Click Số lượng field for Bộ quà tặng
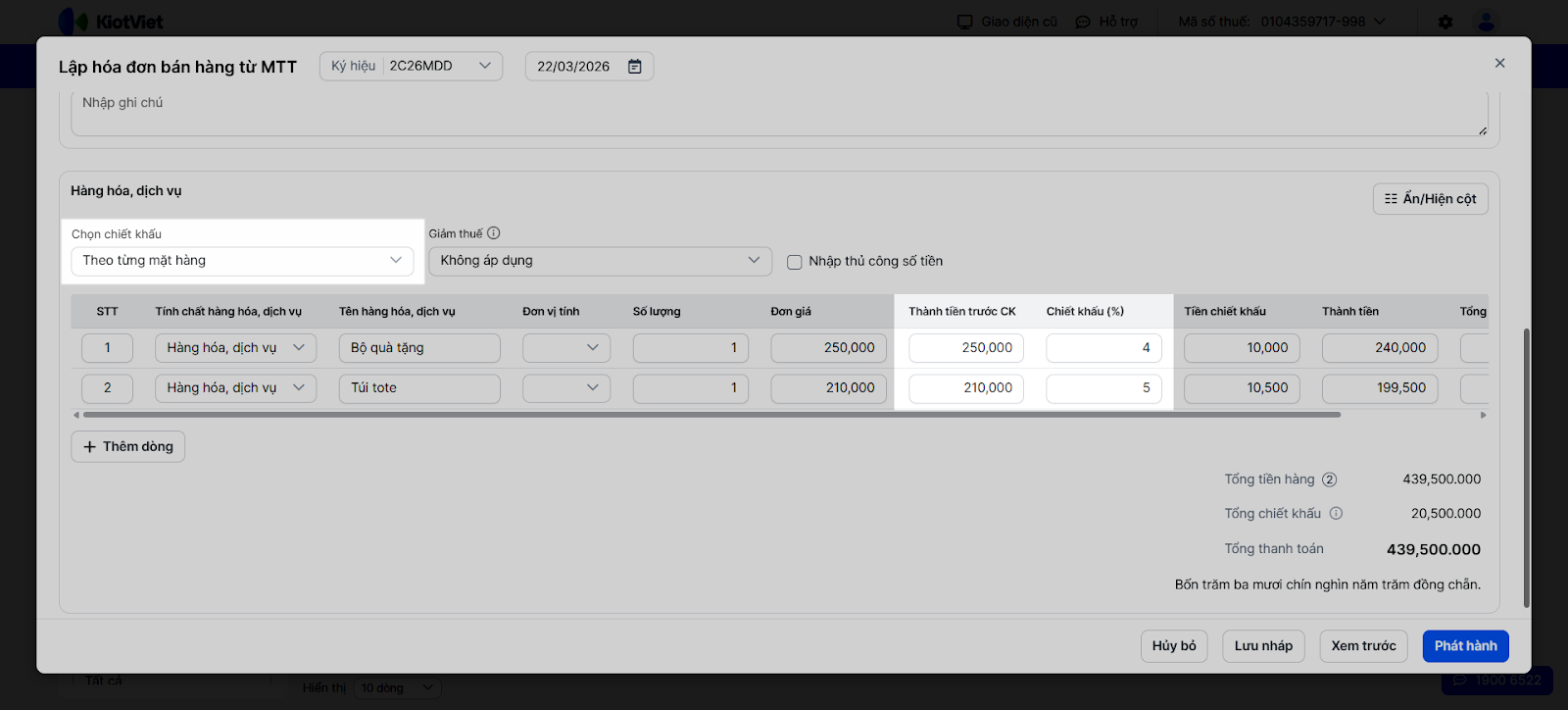The image size is (1568, 710). (691, 348)
